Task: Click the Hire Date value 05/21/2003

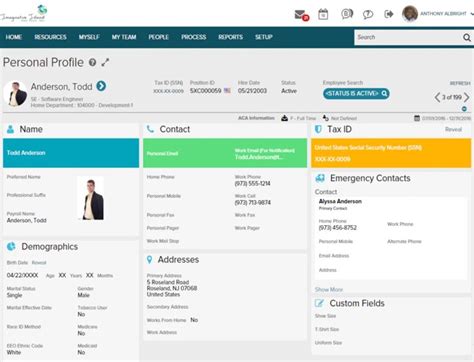Action: pos(252,91)
